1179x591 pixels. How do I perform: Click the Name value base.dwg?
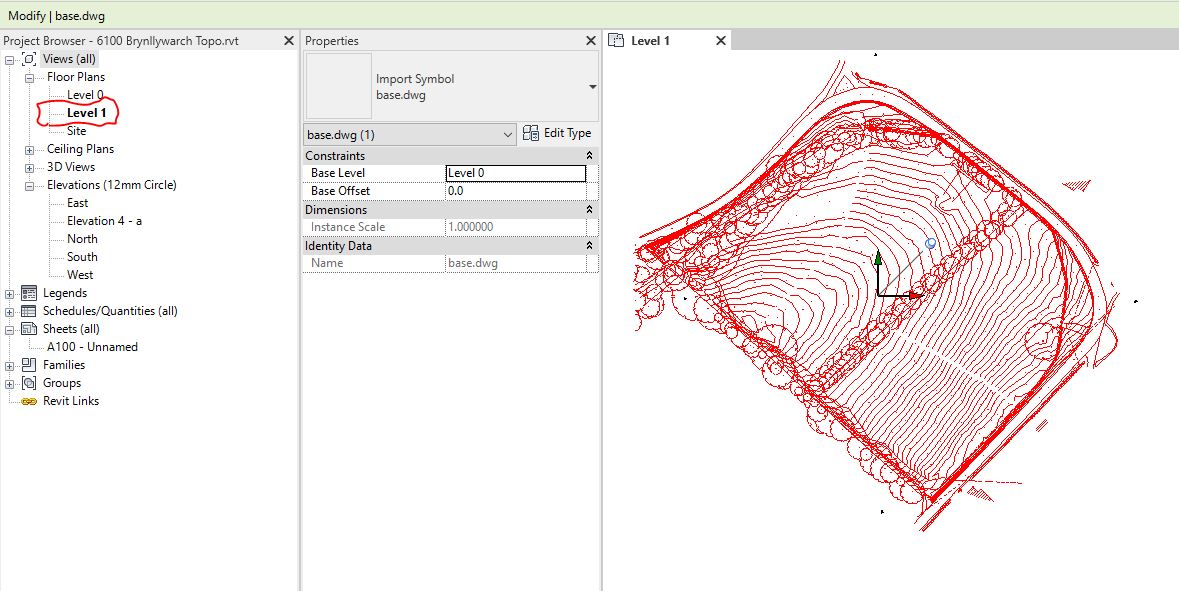click(x=472, y=263)
